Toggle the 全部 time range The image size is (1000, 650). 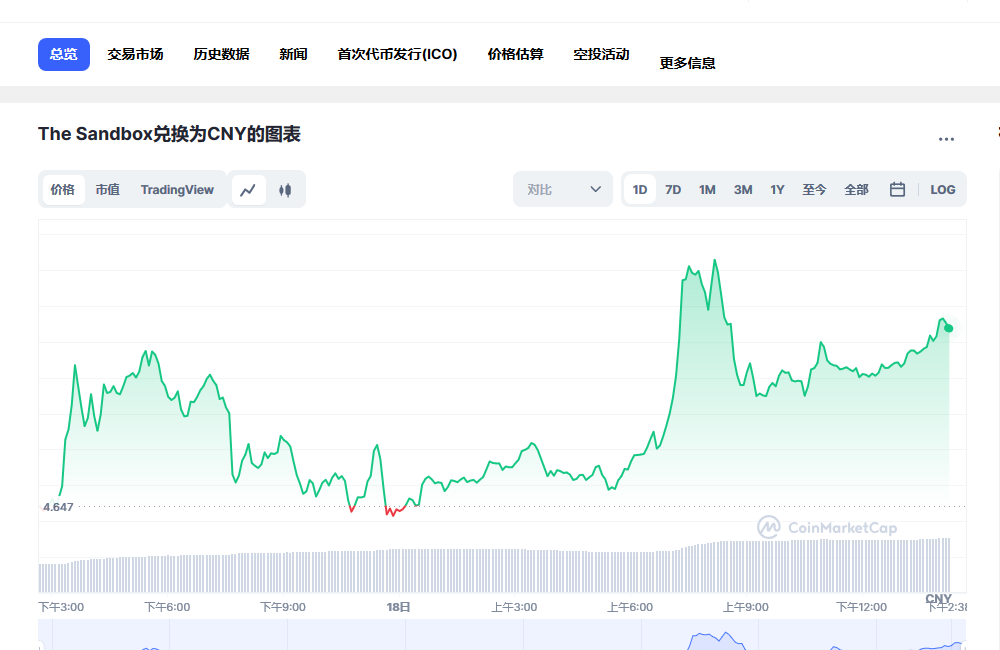coord(856,189)
